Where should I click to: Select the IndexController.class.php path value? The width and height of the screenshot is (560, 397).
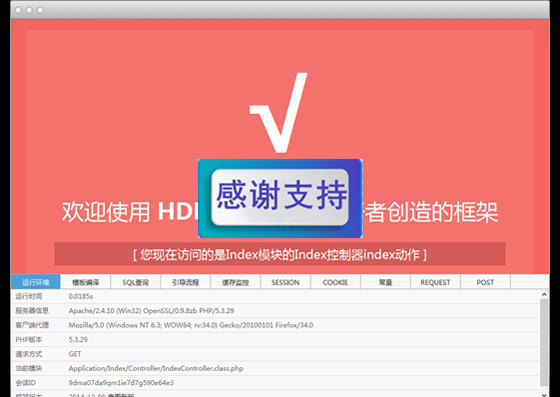point(156,368)
